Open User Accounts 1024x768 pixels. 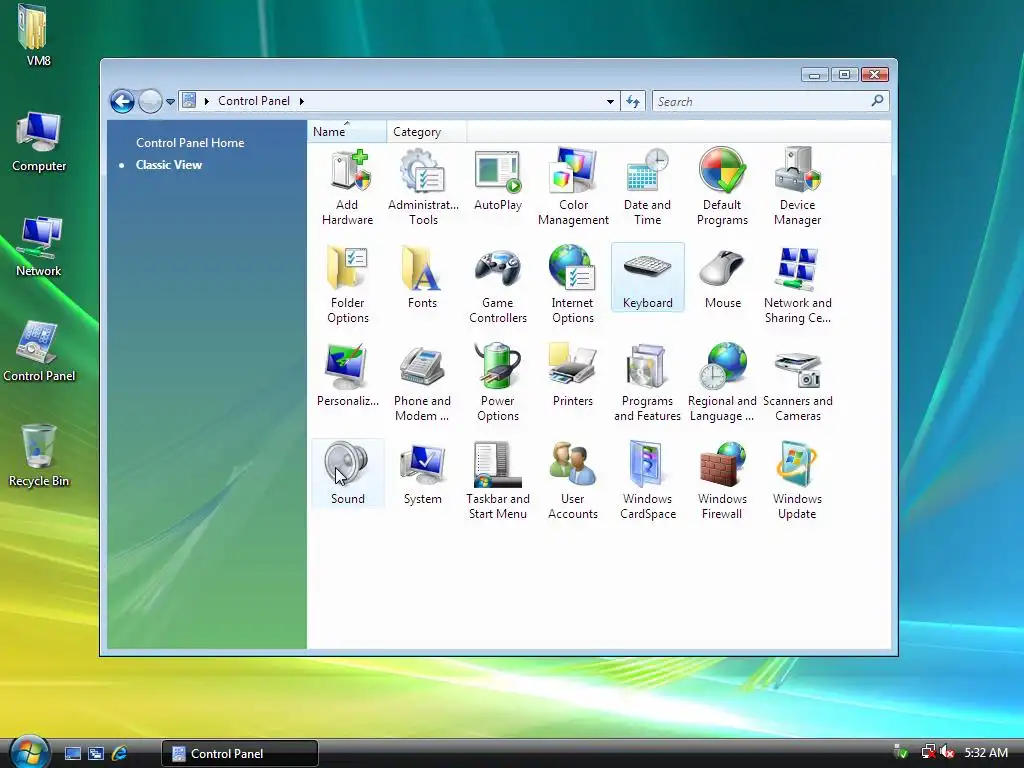pyautogui.click(x=573, y=481)
